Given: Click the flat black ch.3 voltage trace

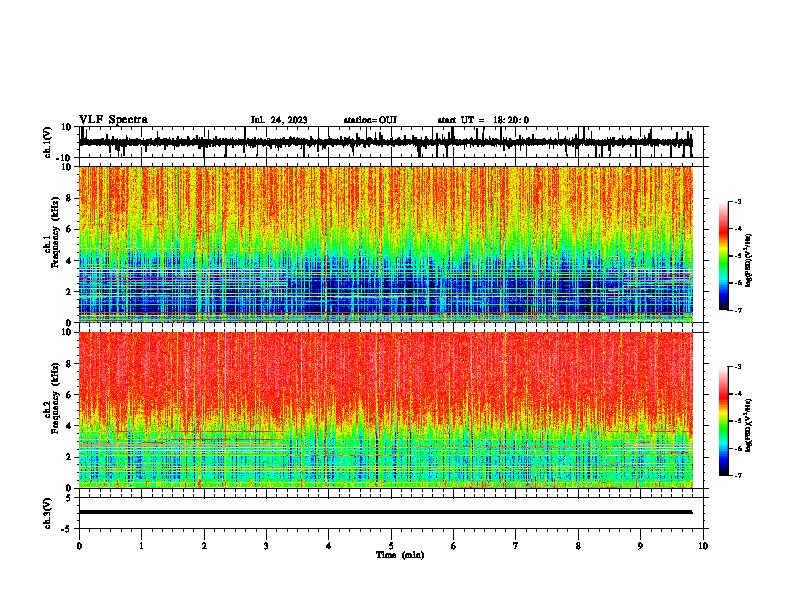Looking at the screenshot, I should (386, 512).
